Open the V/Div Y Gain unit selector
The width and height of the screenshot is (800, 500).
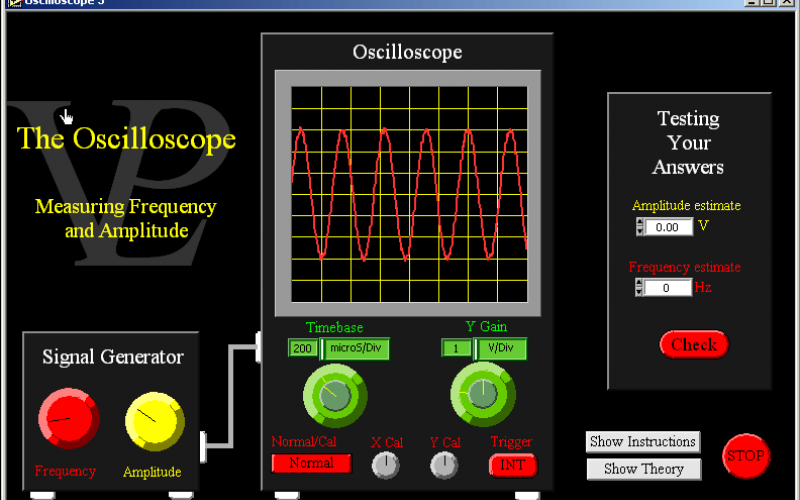pyautogui.click(x=501, y=348)
